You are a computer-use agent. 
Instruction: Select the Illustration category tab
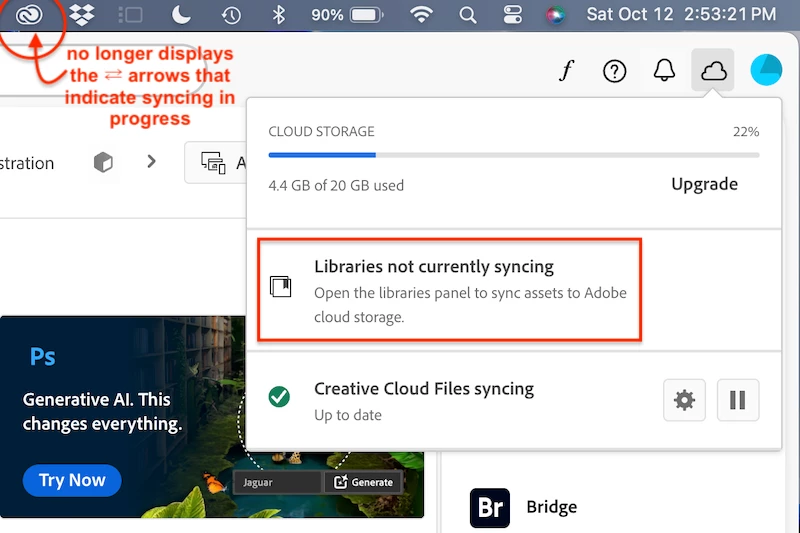coord(27,163)
